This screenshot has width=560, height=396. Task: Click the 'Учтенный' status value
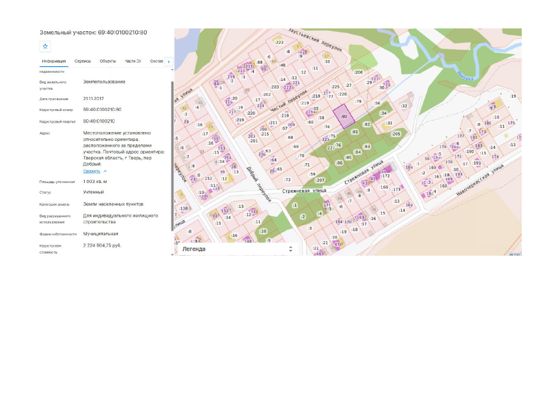pos(94,192)
